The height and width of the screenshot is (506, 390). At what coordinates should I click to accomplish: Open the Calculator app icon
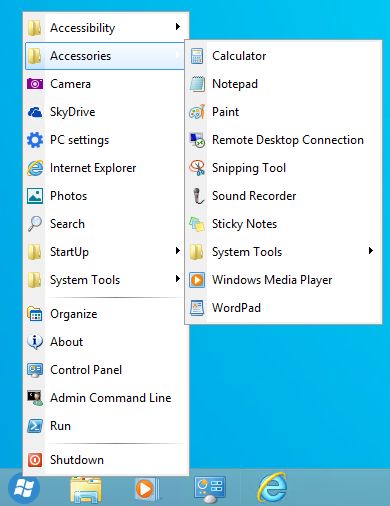197,56
